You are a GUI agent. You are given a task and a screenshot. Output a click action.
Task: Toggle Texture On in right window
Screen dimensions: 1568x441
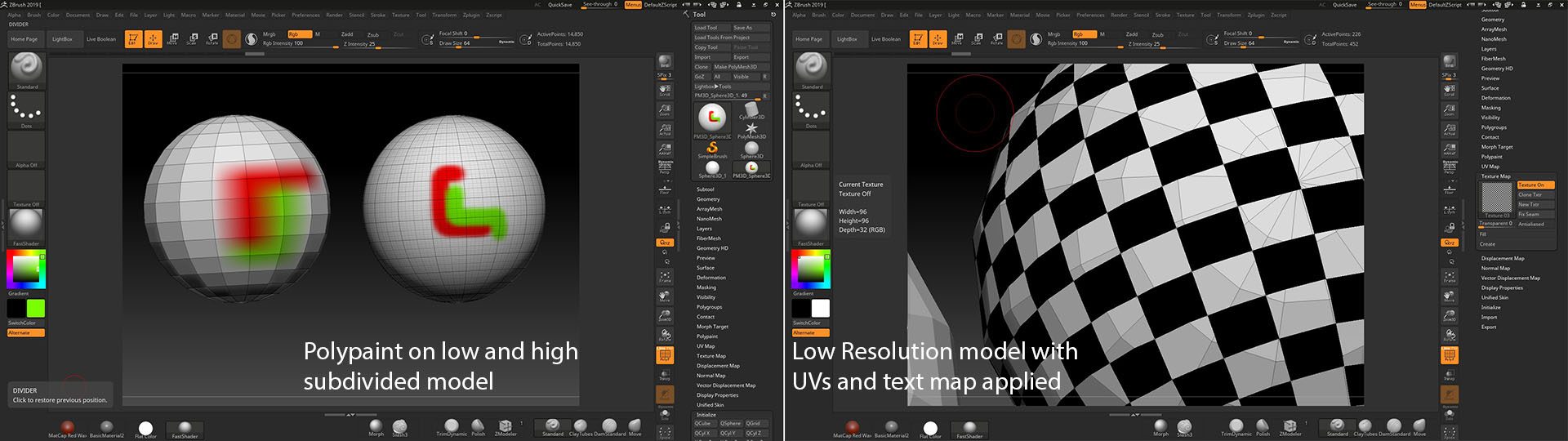[1536, 185]
